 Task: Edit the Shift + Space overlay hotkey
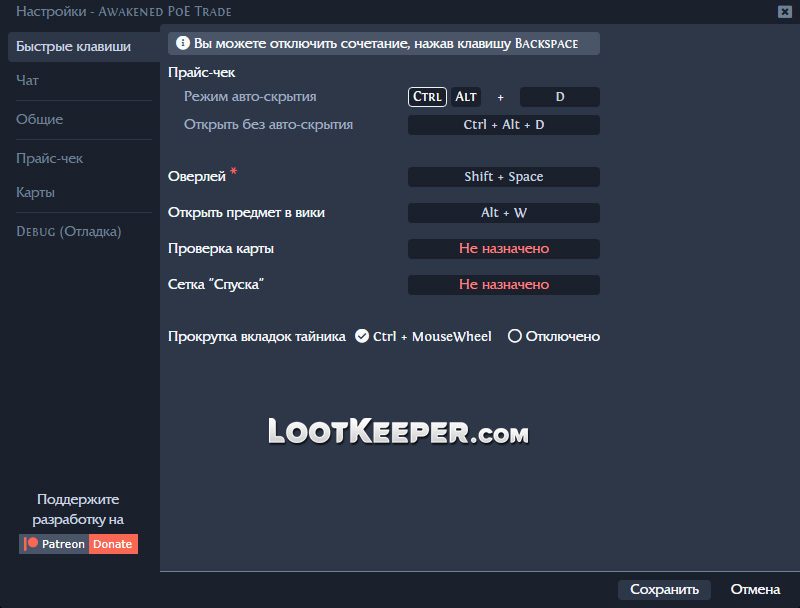point(504,177)
